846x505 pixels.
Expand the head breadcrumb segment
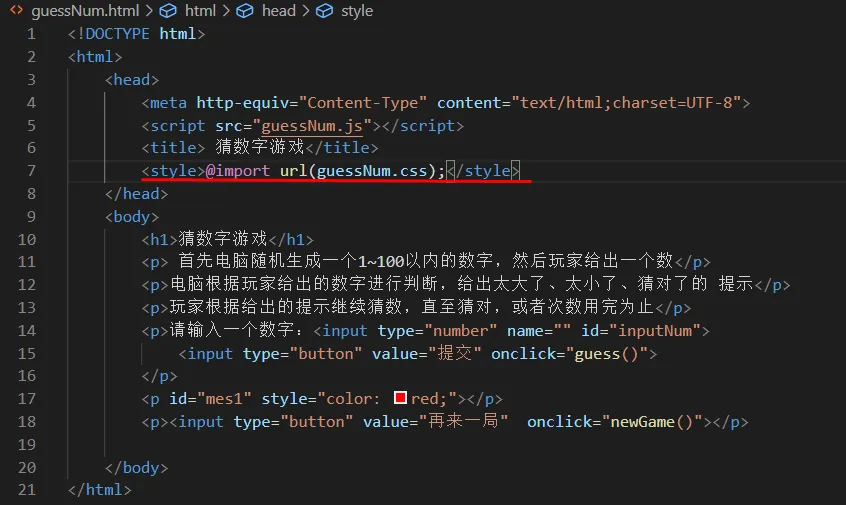click(278, 11)
